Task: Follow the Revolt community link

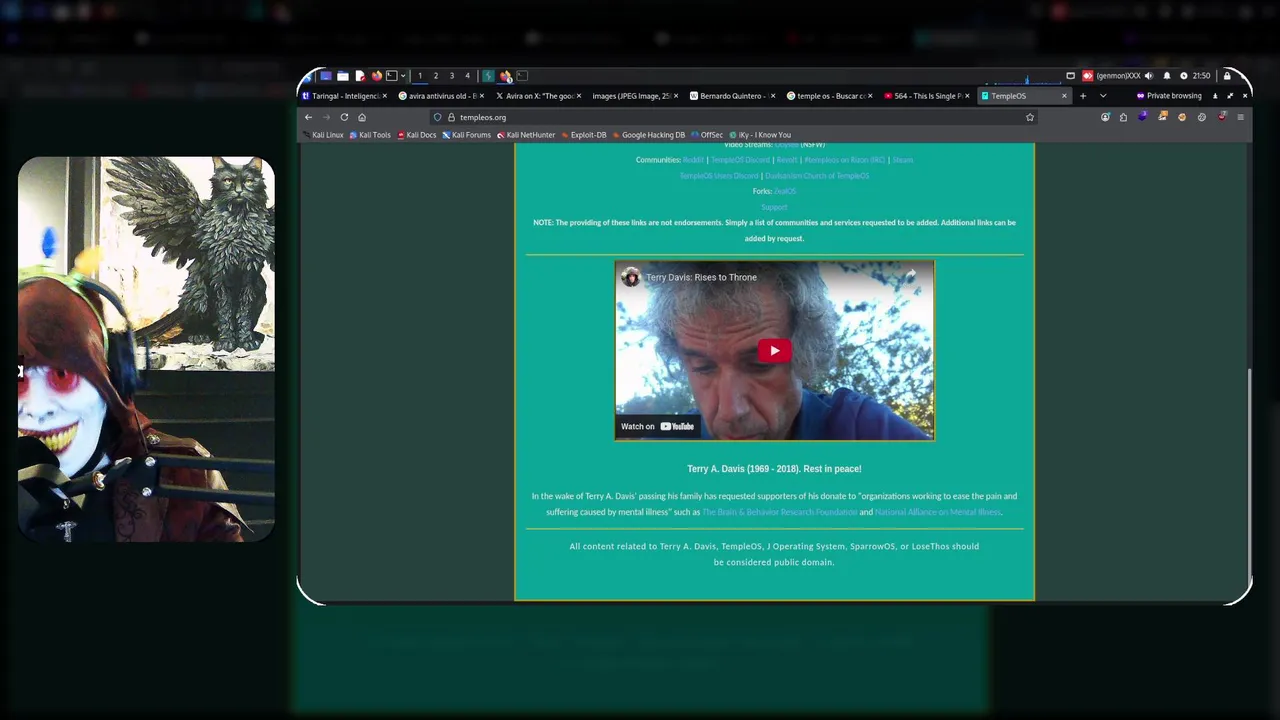Action: (x=787, y=160)
